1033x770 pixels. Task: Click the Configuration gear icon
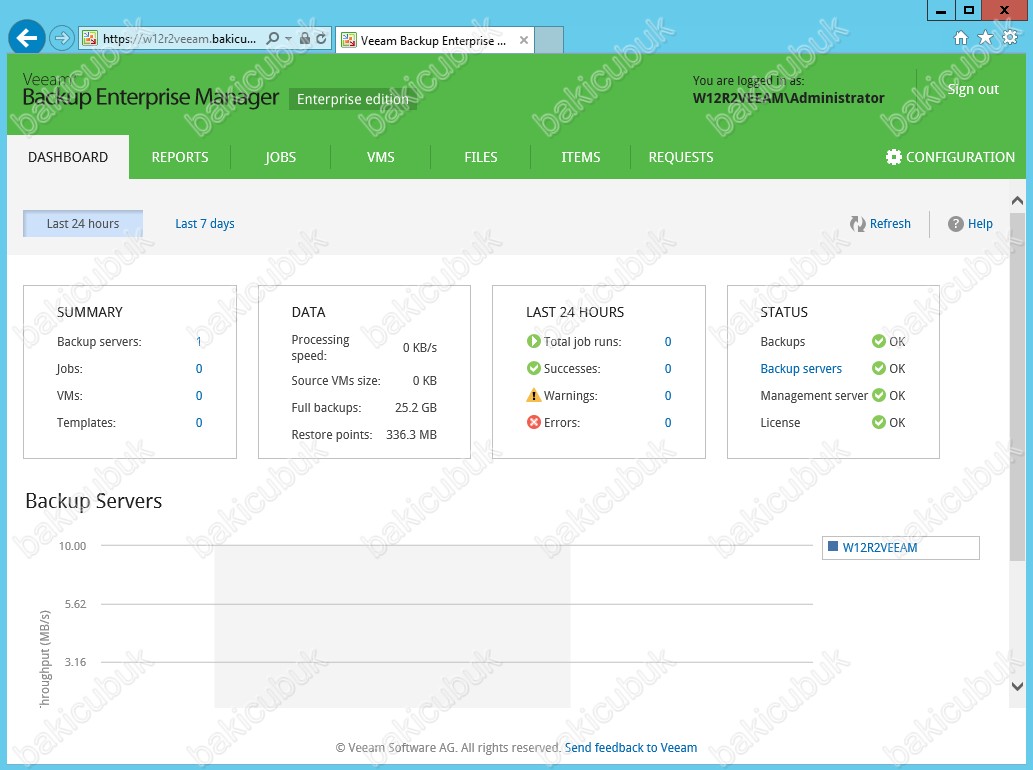click(x=893, y=157)
